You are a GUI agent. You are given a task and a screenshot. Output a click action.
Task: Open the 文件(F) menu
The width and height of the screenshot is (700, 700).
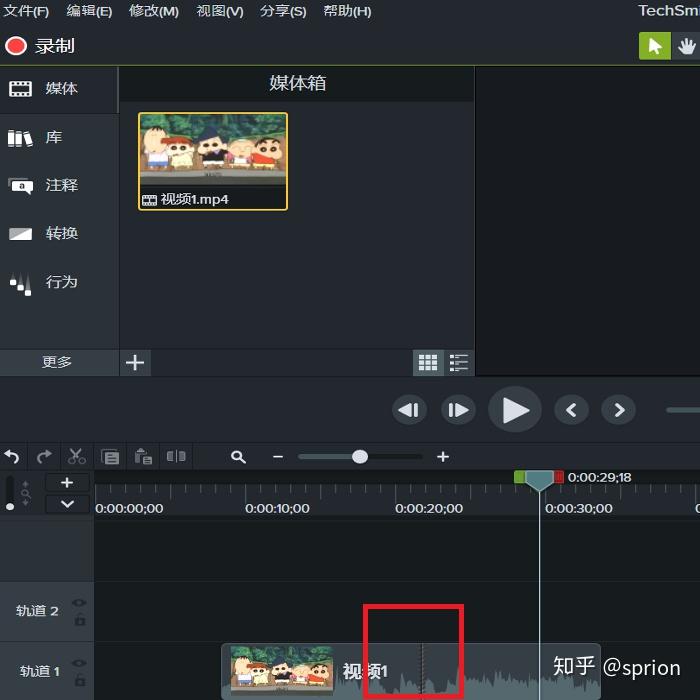tap(26, 11)
